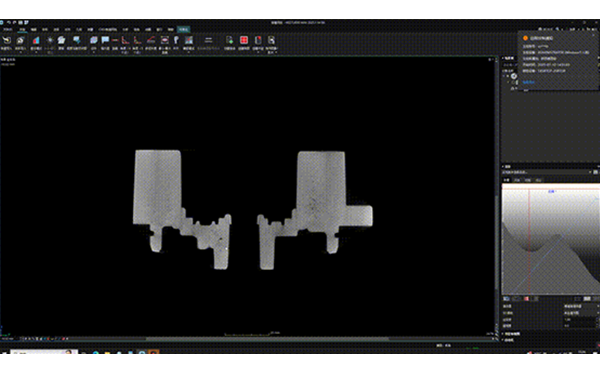Toggle the highlighted white button below histogram right

[x=587, y=299]
